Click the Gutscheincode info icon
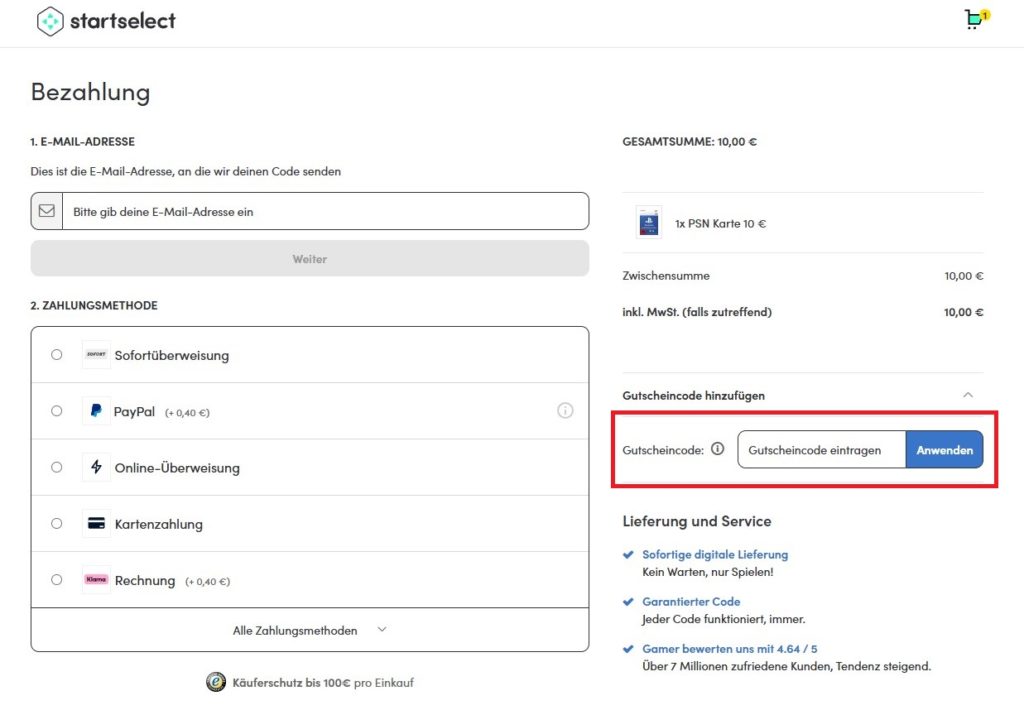 (717, 450)
